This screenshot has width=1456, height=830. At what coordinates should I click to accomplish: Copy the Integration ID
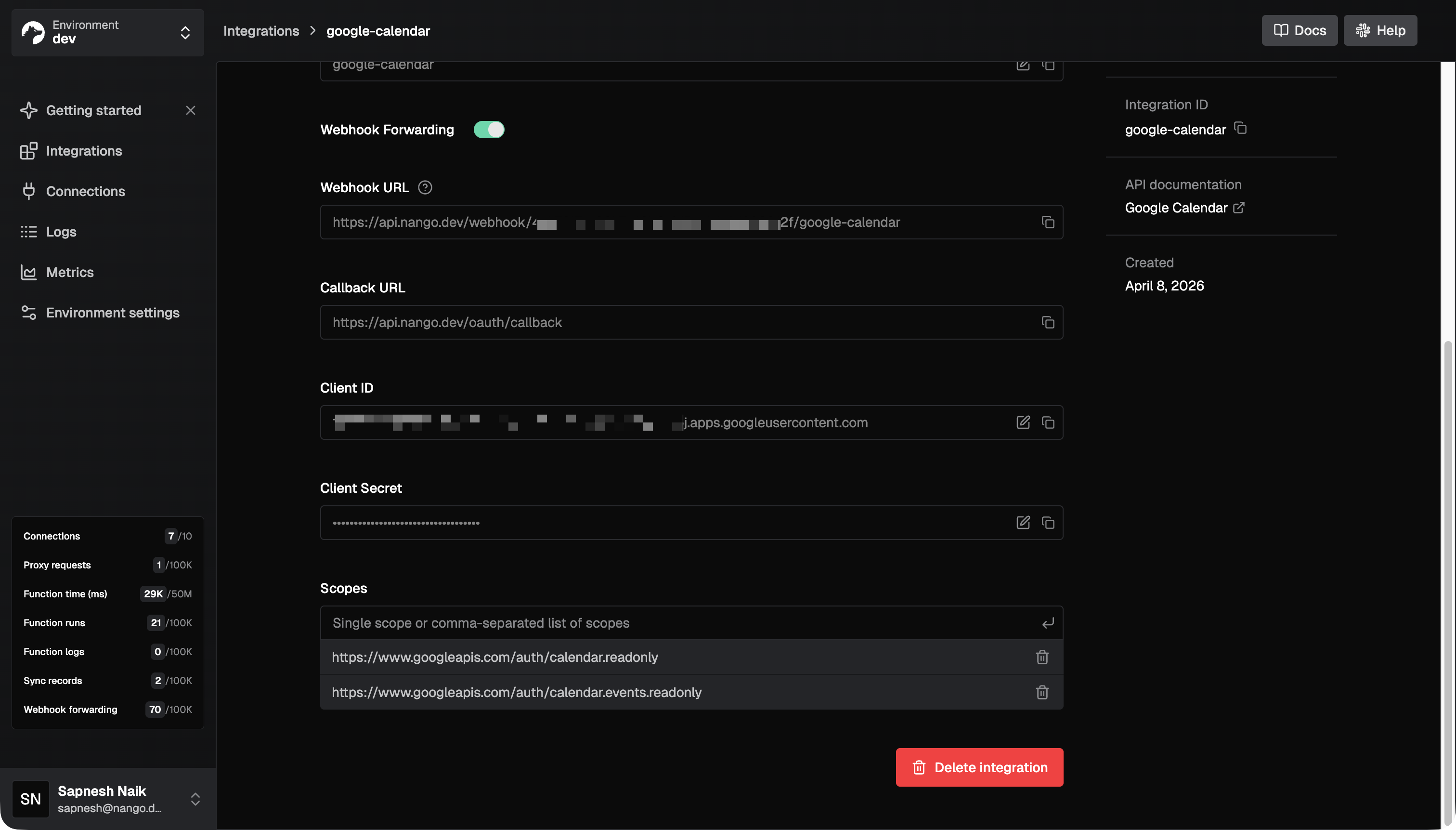pos(1240,128)
